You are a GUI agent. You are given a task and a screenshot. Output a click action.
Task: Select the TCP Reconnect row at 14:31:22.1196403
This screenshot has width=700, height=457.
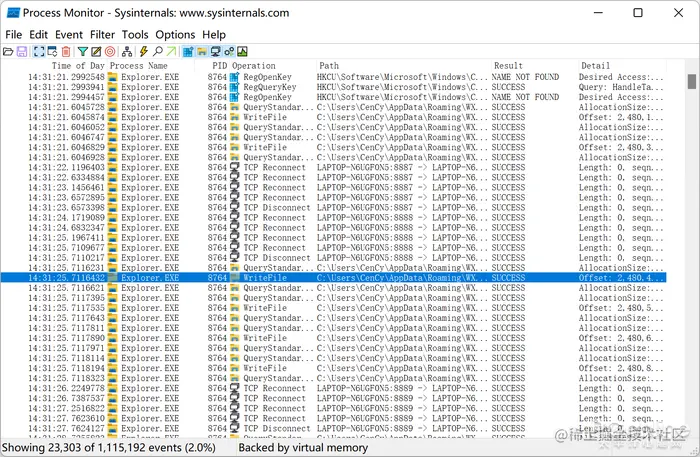pos(333,167)
